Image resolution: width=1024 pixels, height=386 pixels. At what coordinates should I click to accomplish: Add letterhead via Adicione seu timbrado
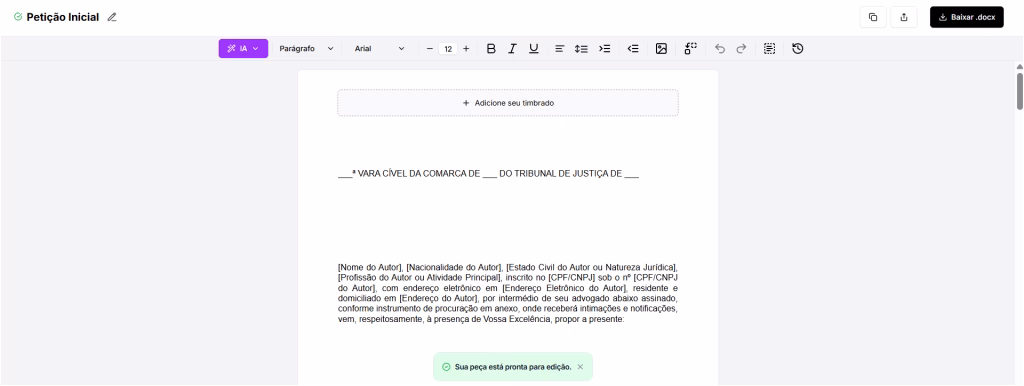(508, 103)
